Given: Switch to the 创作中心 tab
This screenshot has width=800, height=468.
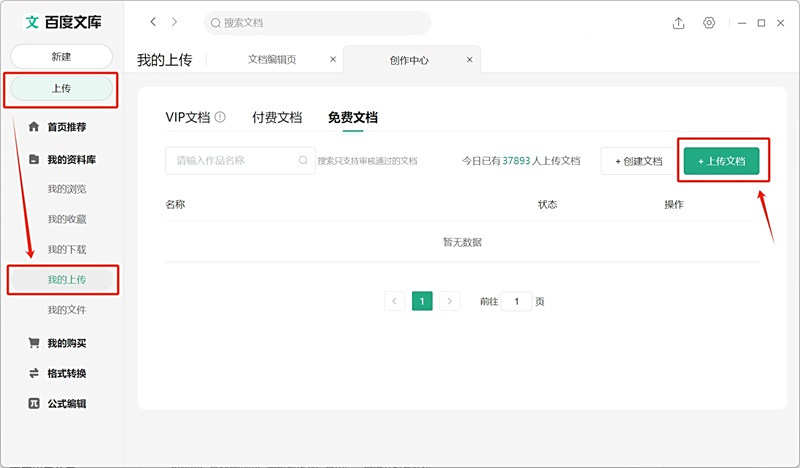Looking at the screenshot, I should (409, 60).
